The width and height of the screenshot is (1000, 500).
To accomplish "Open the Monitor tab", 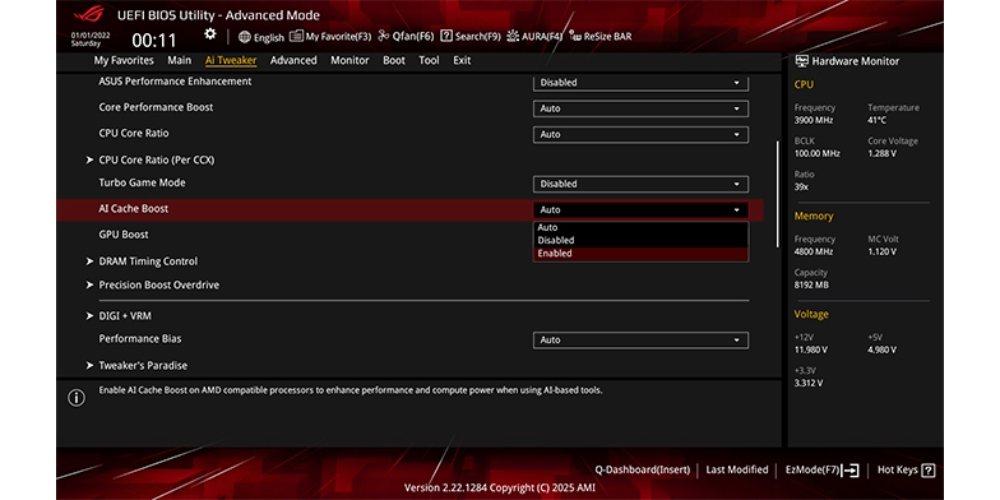I will [349, 60].
